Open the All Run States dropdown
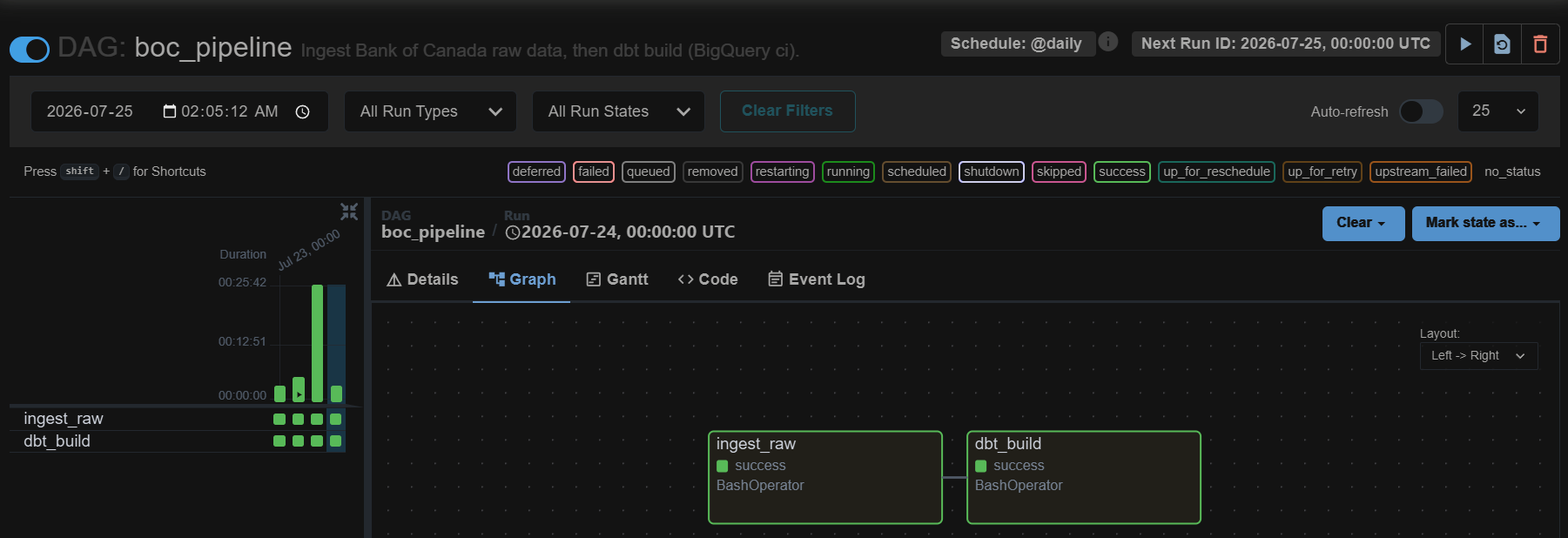 (x=618, y=111)
